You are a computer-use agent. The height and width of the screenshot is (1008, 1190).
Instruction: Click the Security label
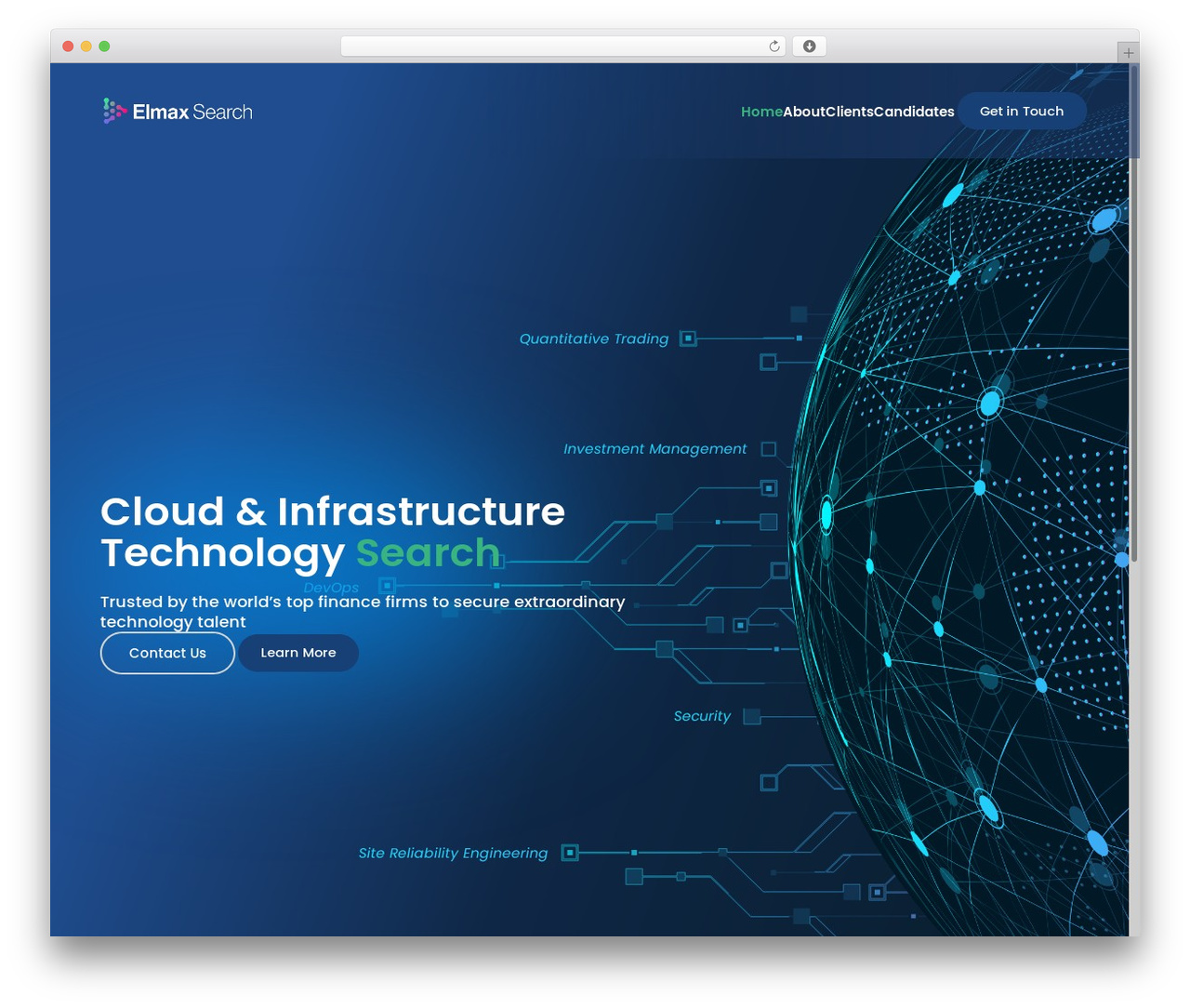pos(702,715)
